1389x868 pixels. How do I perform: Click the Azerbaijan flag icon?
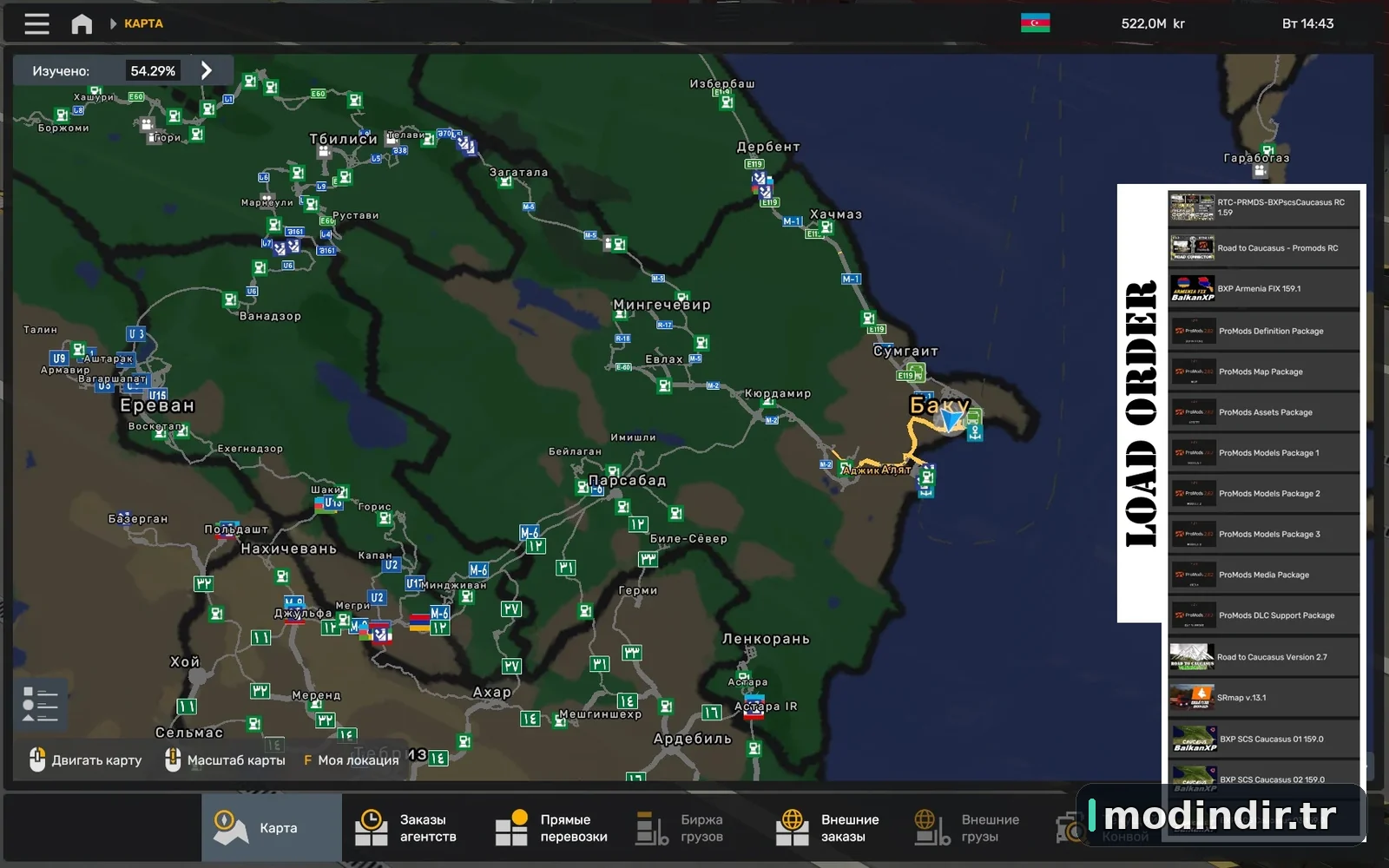click(1035, 23)
